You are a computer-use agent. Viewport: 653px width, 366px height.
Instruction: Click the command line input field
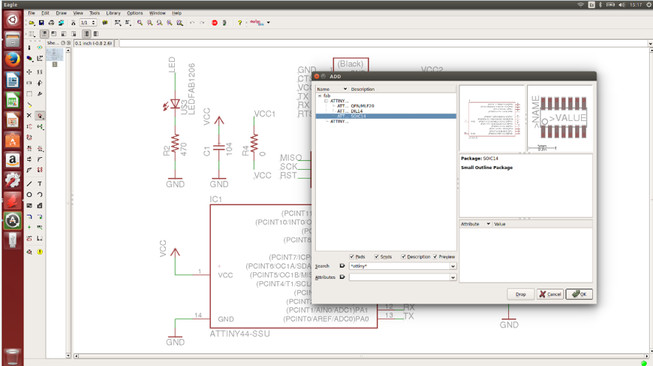pyautogui.click(x=384, y=43)
